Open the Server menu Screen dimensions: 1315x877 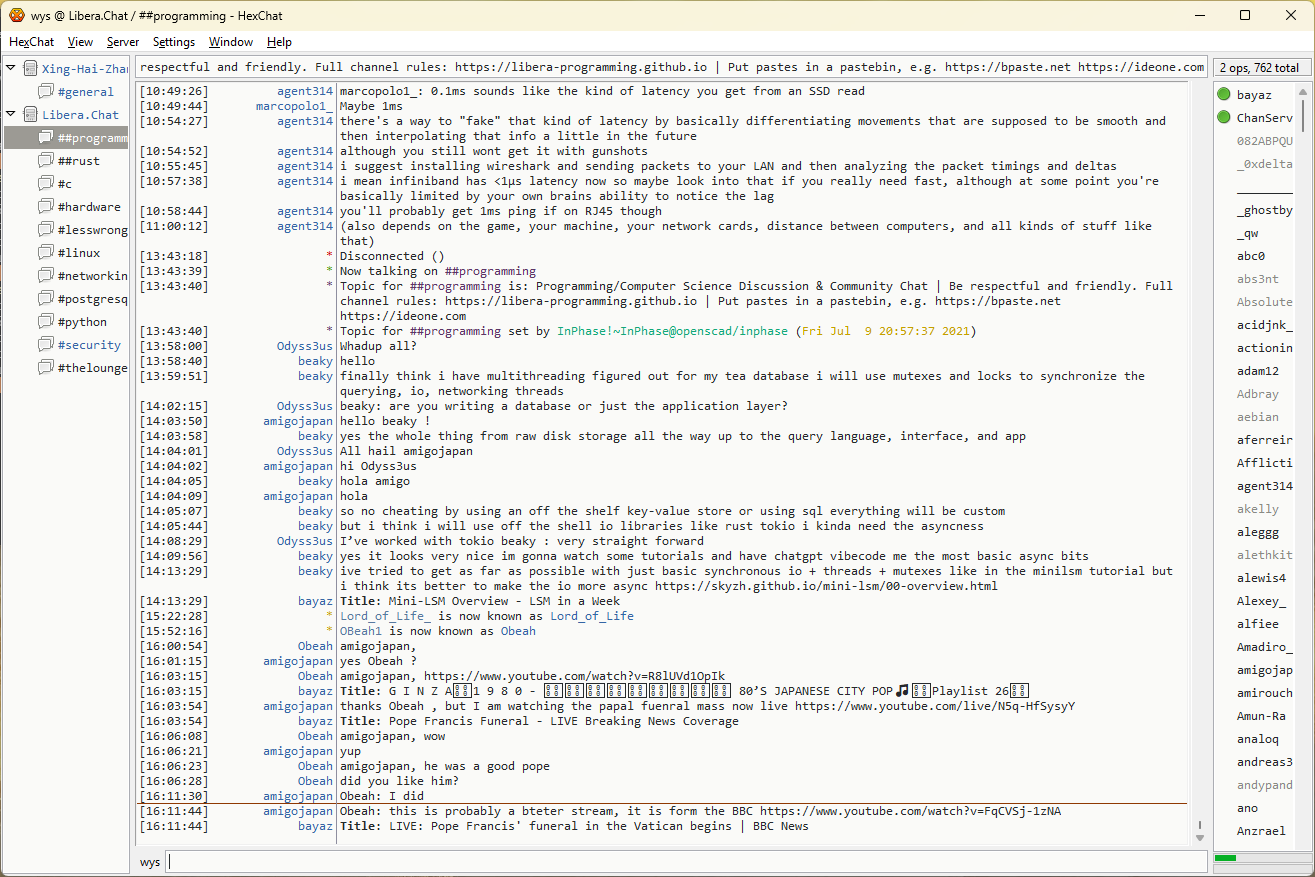(x=123, y=42)
